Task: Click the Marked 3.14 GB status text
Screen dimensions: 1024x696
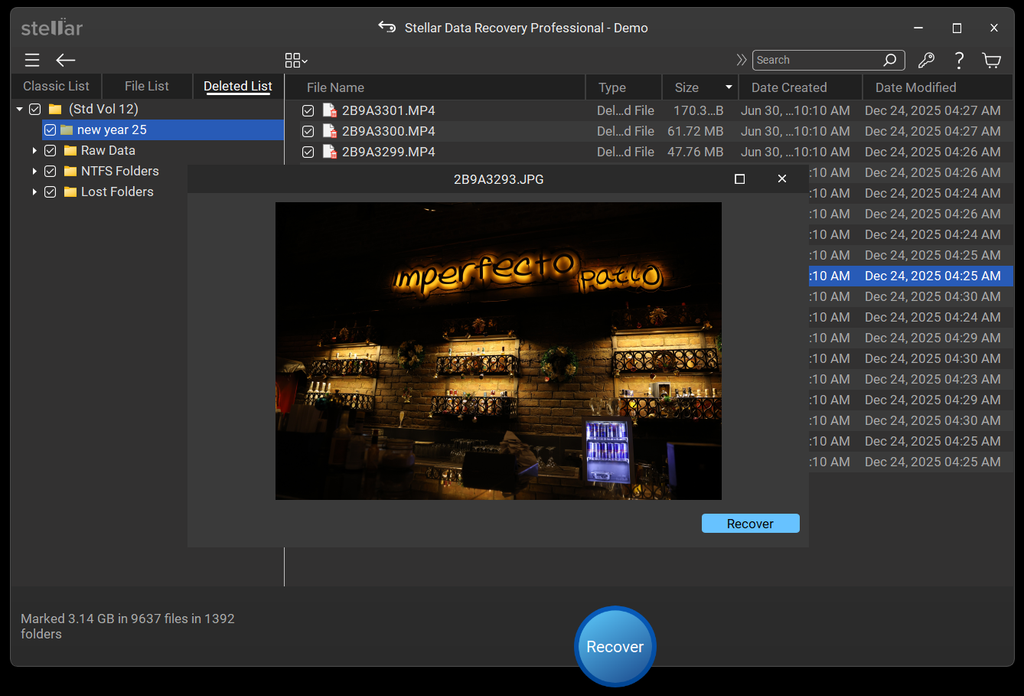Action: click(x=127, y=626)
